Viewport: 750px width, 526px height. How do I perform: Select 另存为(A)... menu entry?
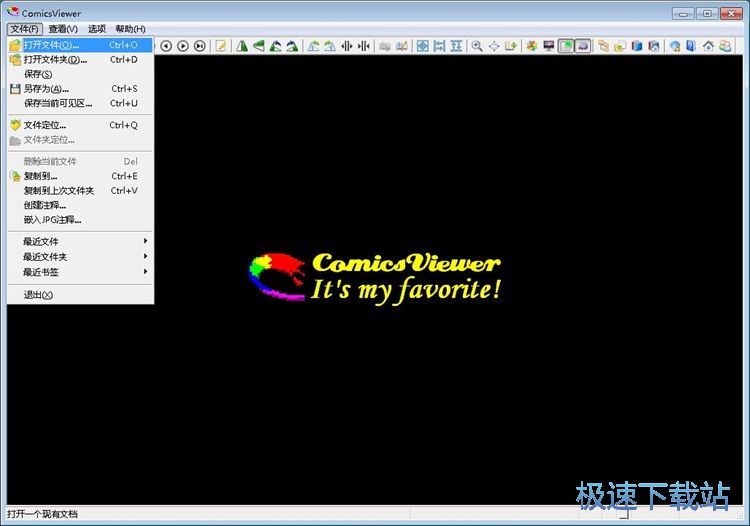pos(80,89)
